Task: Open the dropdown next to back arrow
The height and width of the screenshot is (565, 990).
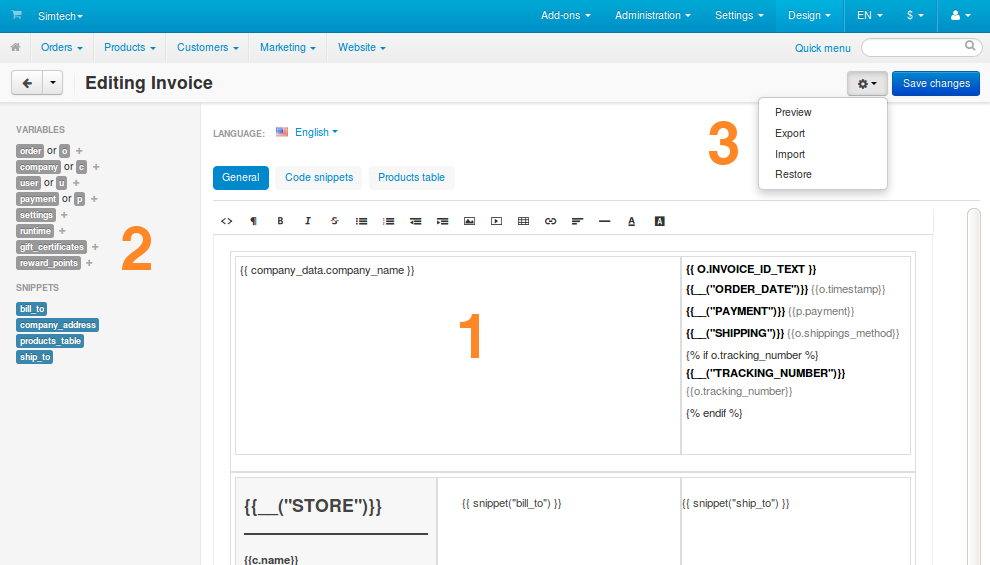Action: point(53,83)
